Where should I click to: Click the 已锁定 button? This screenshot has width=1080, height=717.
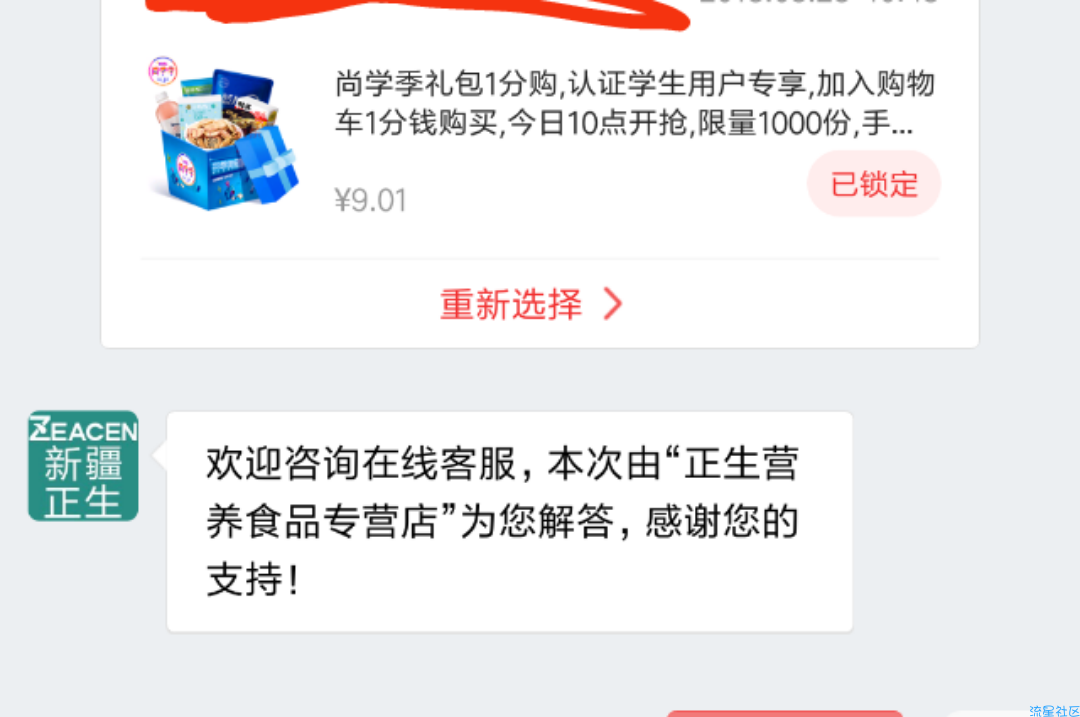(x=873, y=184)
